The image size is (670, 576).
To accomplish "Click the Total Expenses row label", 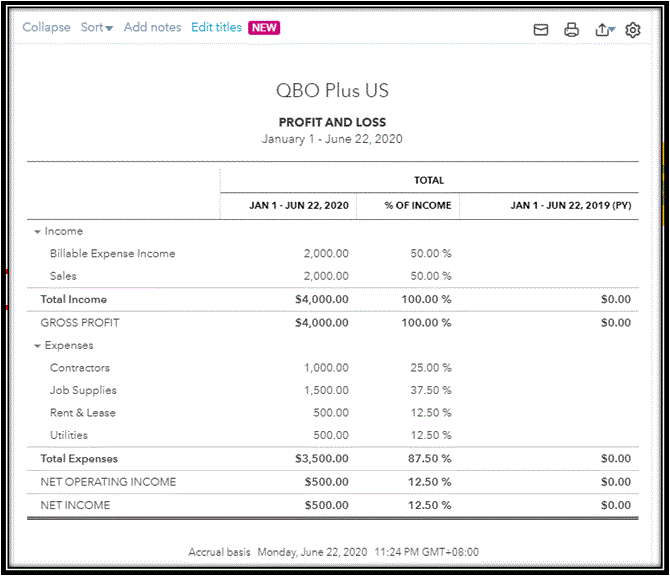I will pos(79,459).
